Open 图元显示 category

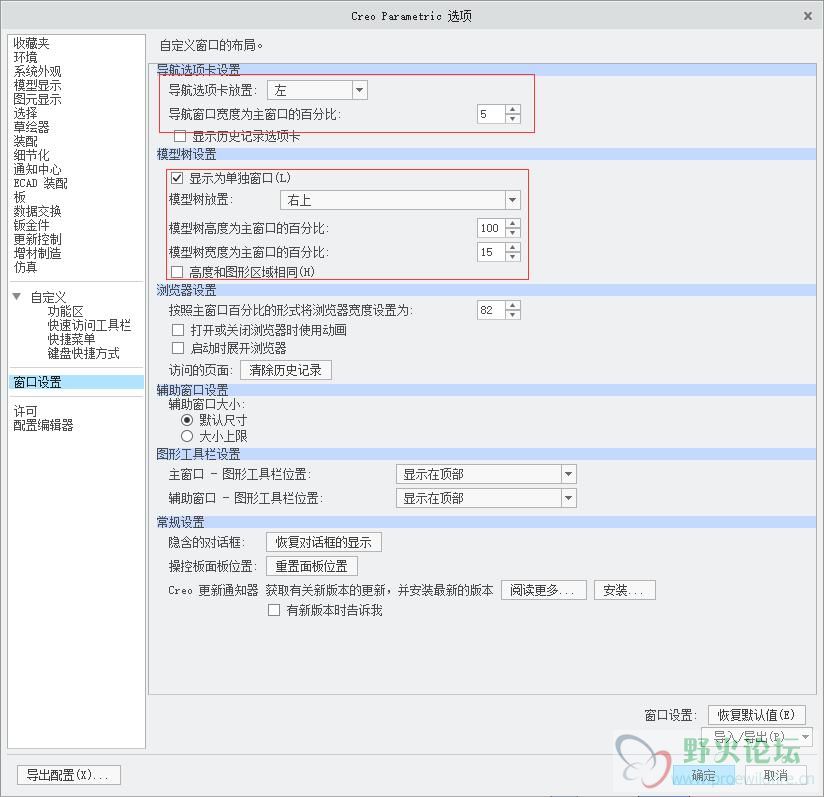pyautogui.click(x=37, y=99)
